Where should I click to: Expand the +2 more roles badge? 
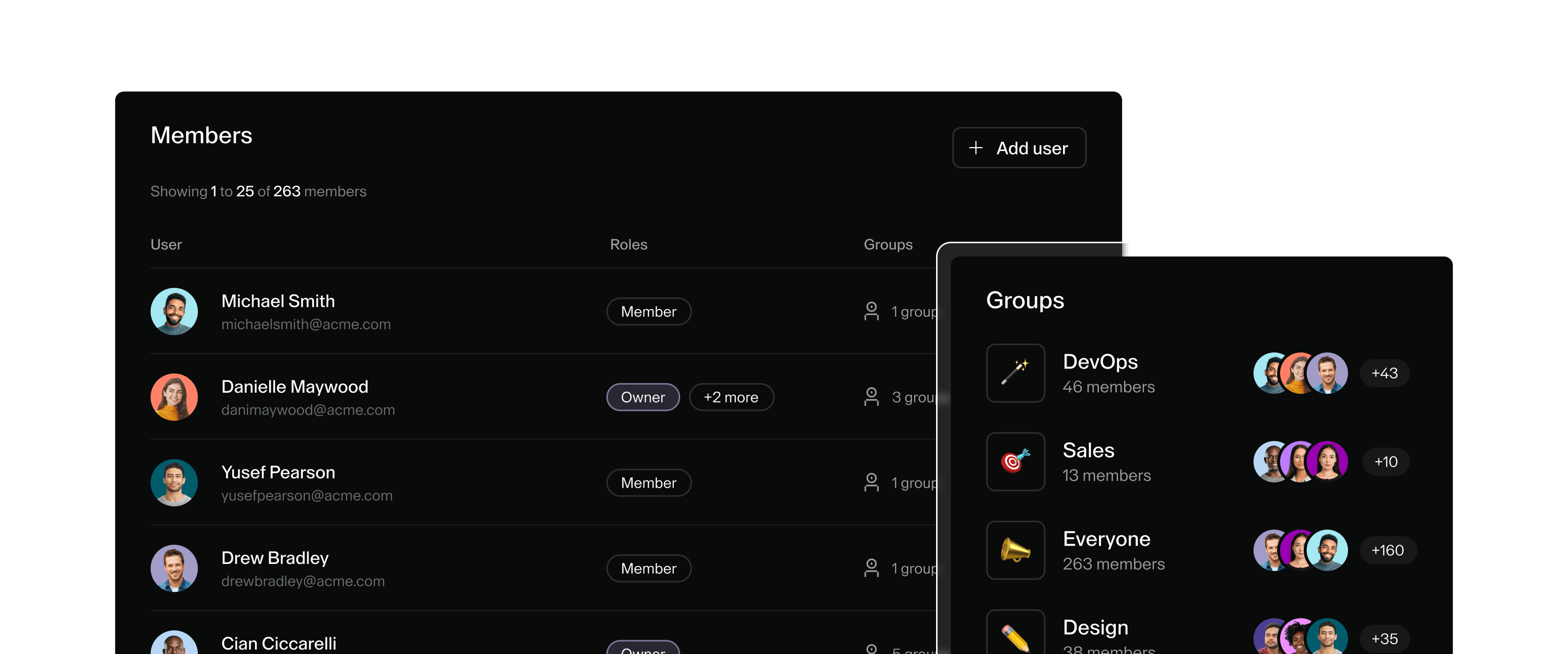(x=731, y=397)
